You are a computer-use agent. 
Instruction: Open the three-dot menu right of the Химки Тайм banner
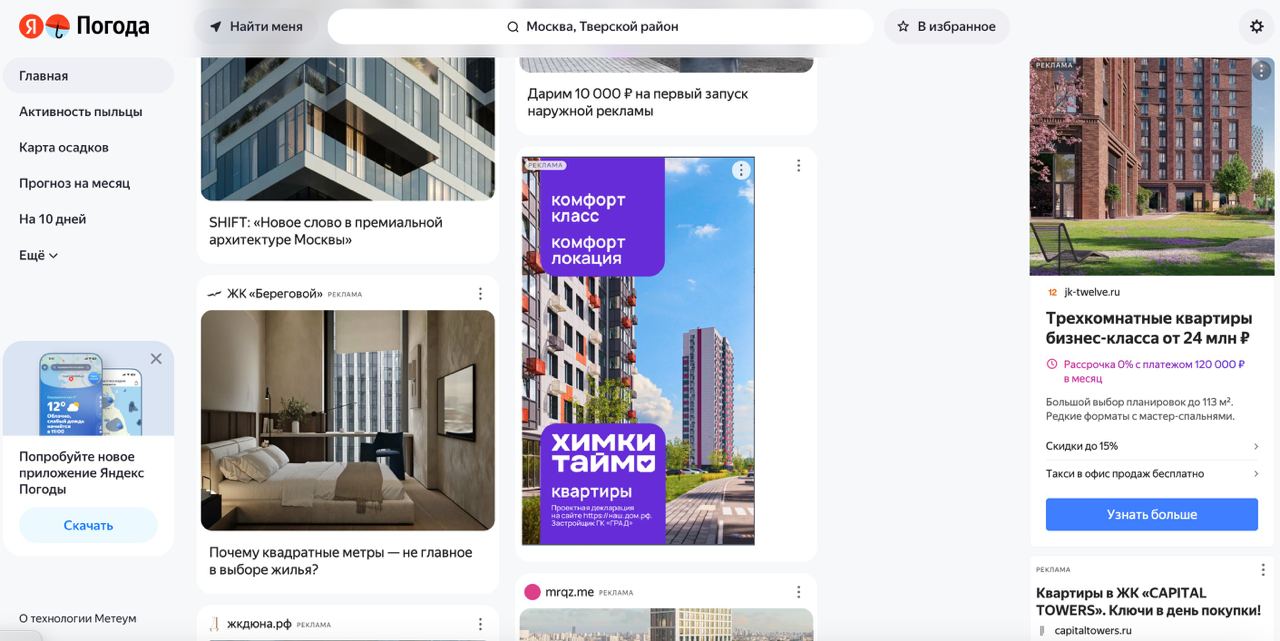[798, 166]
